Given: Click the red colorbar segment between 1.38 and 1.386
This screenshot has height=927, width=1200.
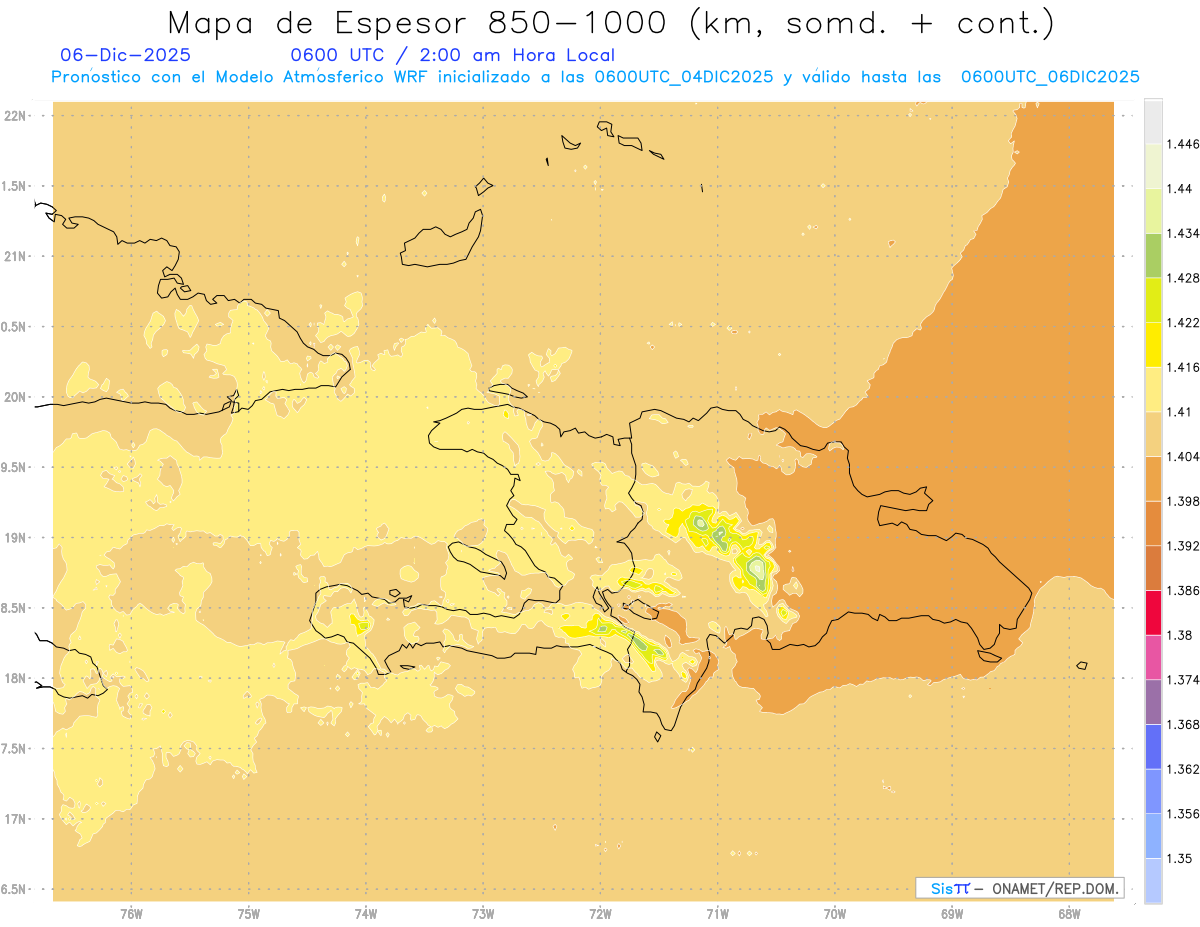Looking at the screenshot, I should 1153,612.
